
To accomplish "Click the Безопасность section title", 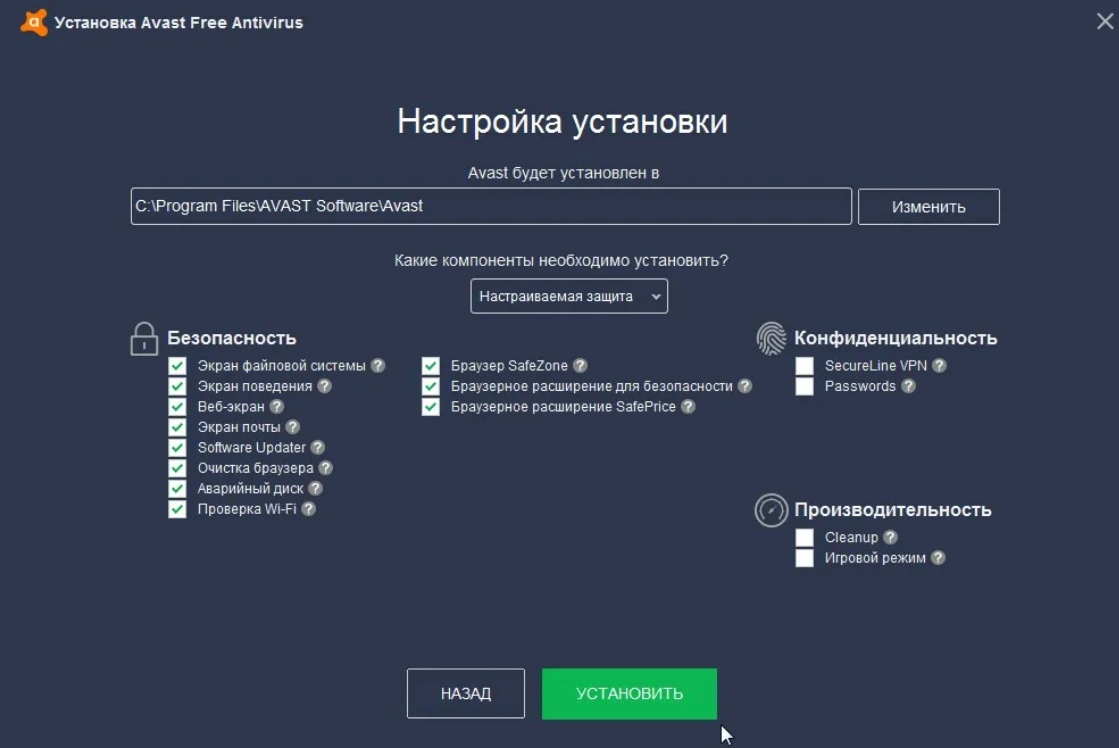I will [232, 338].
